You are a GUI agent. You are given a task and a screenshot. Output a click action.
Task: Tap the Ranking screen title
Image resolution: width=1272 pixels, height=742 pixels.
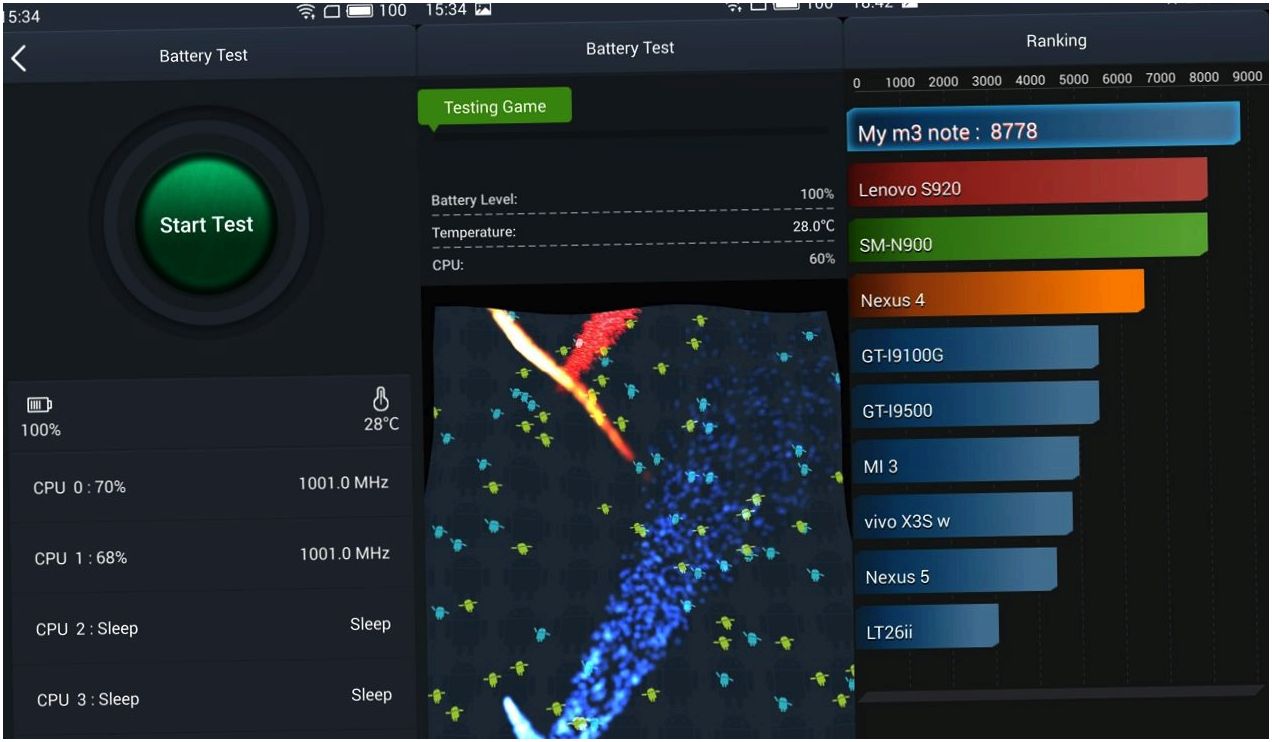(x=1056, y=41)
